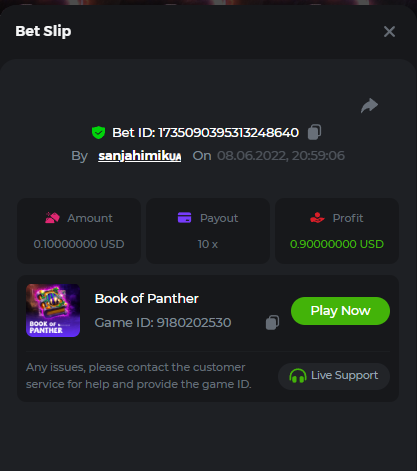This screenshot has height=471, width=417.
Task: Click the Play Now button
Action: pyautogui.click(x=340, y=311)
